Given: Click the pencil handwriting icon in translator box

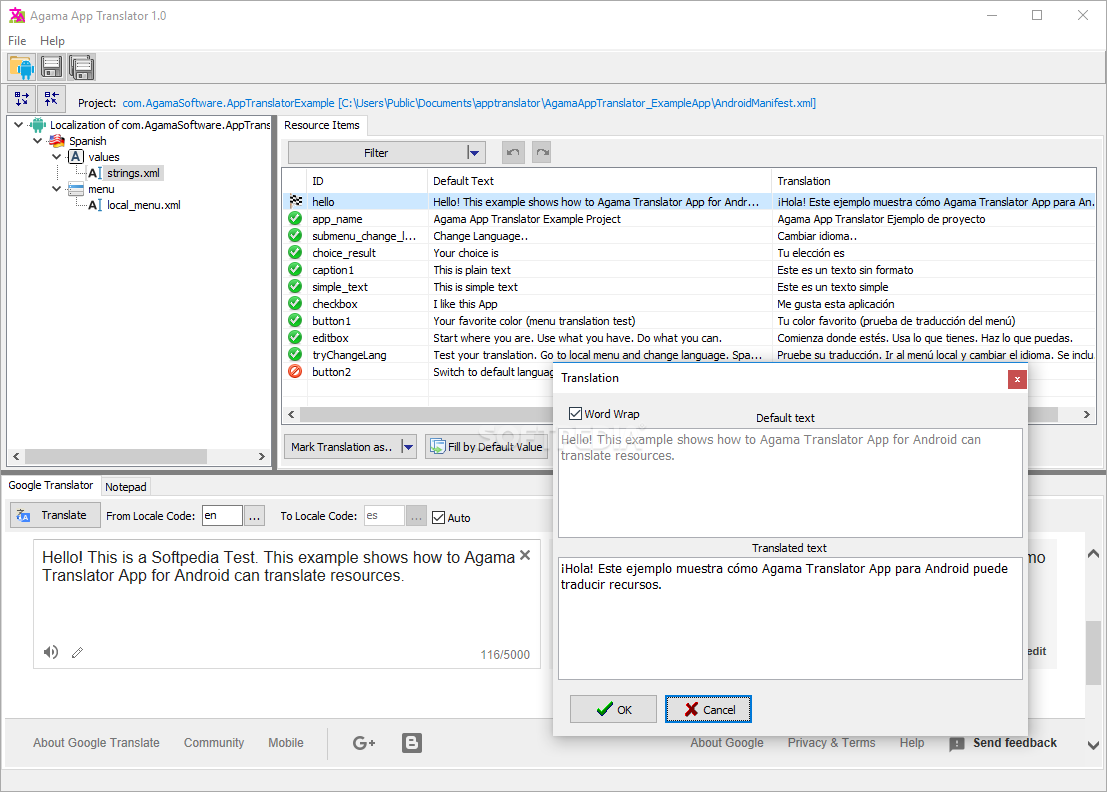Looking at the screenshot, I should click(78, 652).
